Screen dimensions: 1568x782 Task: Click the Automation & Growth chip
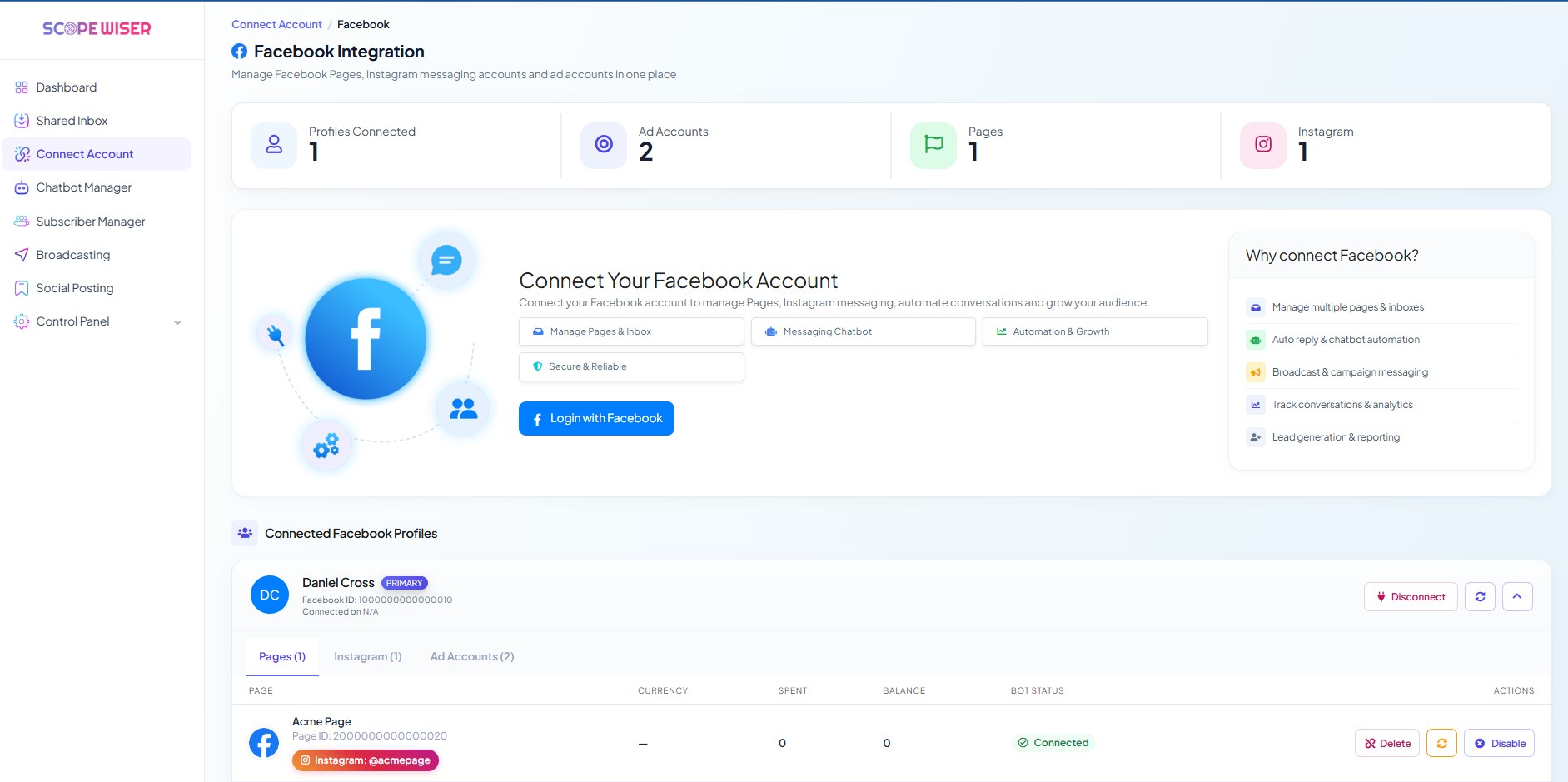1095,331
